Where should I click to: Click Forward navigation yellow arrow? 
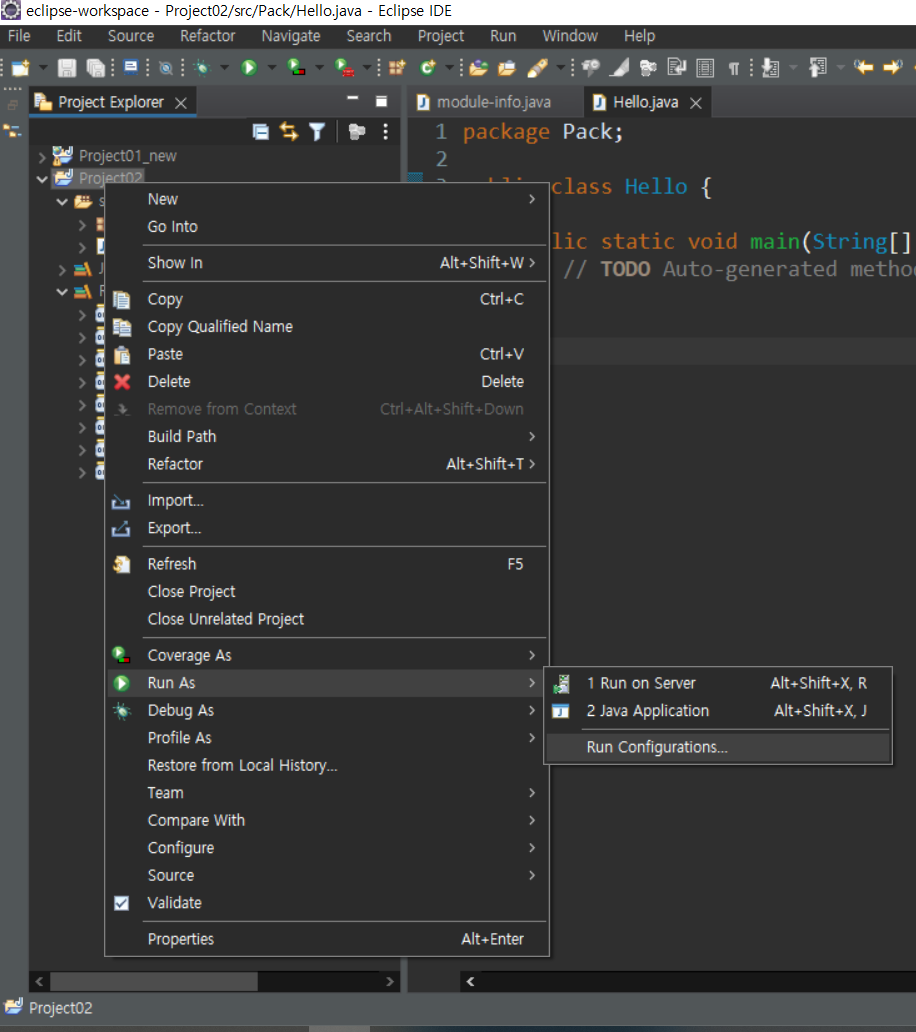click(x=893, y=67)
